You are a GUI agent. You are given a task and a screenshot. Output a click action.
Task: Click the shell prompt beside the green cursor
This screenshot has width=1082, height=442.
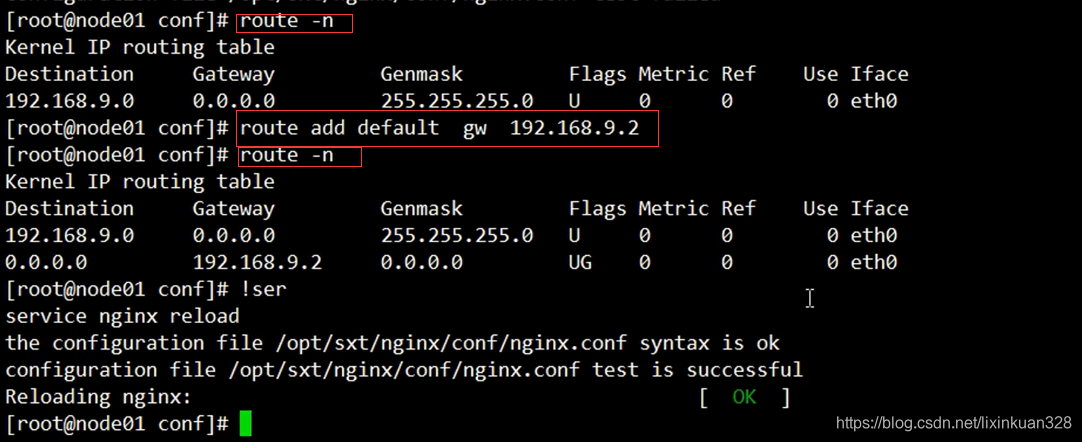click(117, 424)
